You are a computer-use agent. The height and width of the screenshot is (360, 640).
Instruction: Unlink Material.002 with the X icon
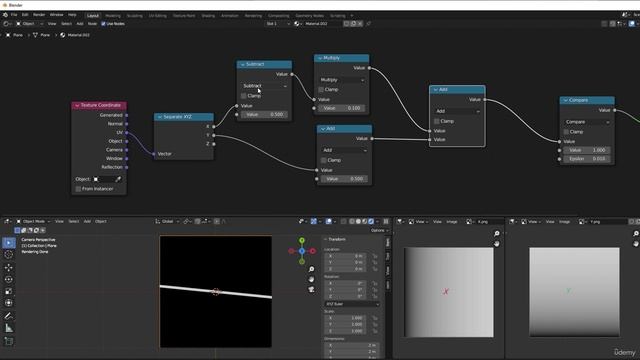360,24
